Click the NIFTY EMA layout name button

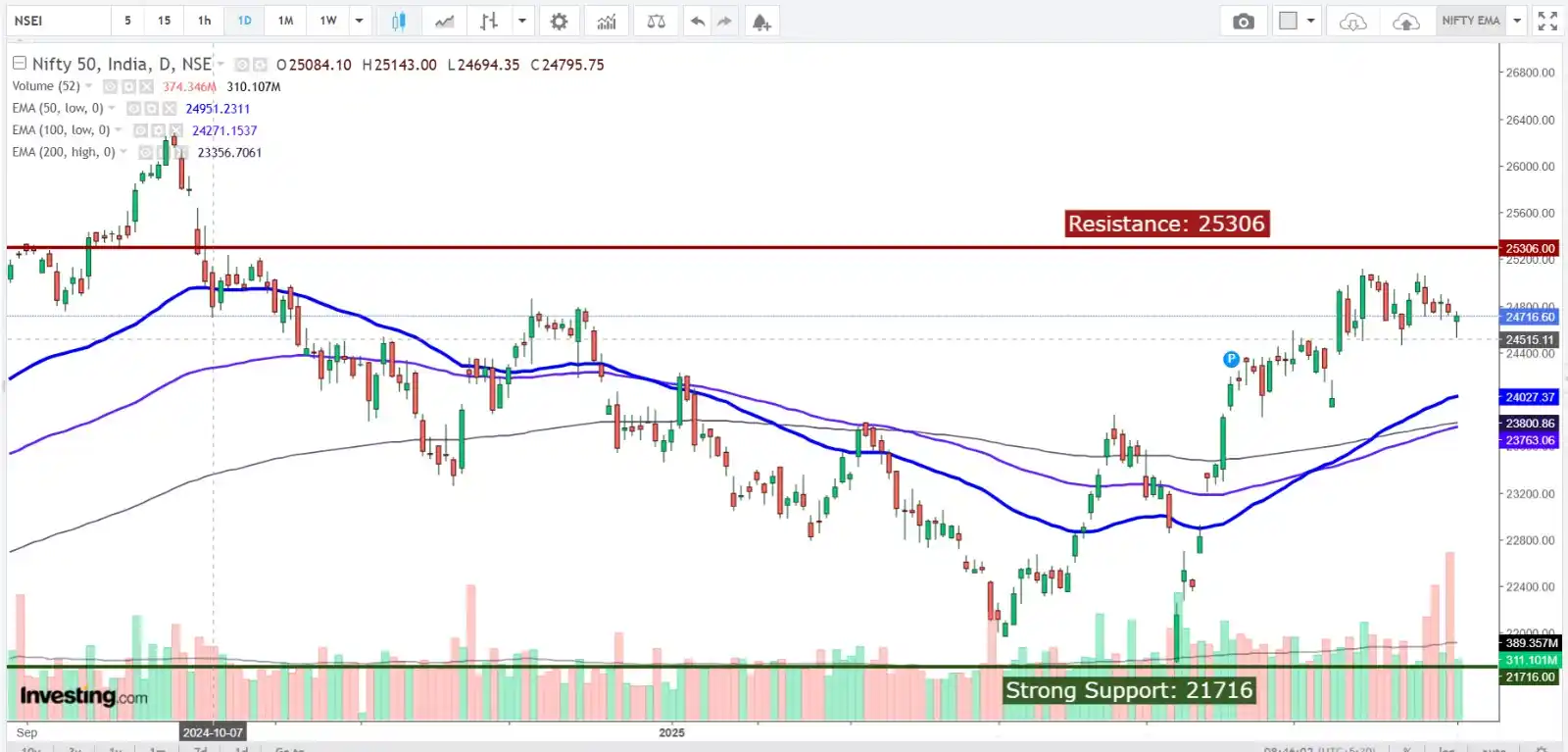(1471, 21)
